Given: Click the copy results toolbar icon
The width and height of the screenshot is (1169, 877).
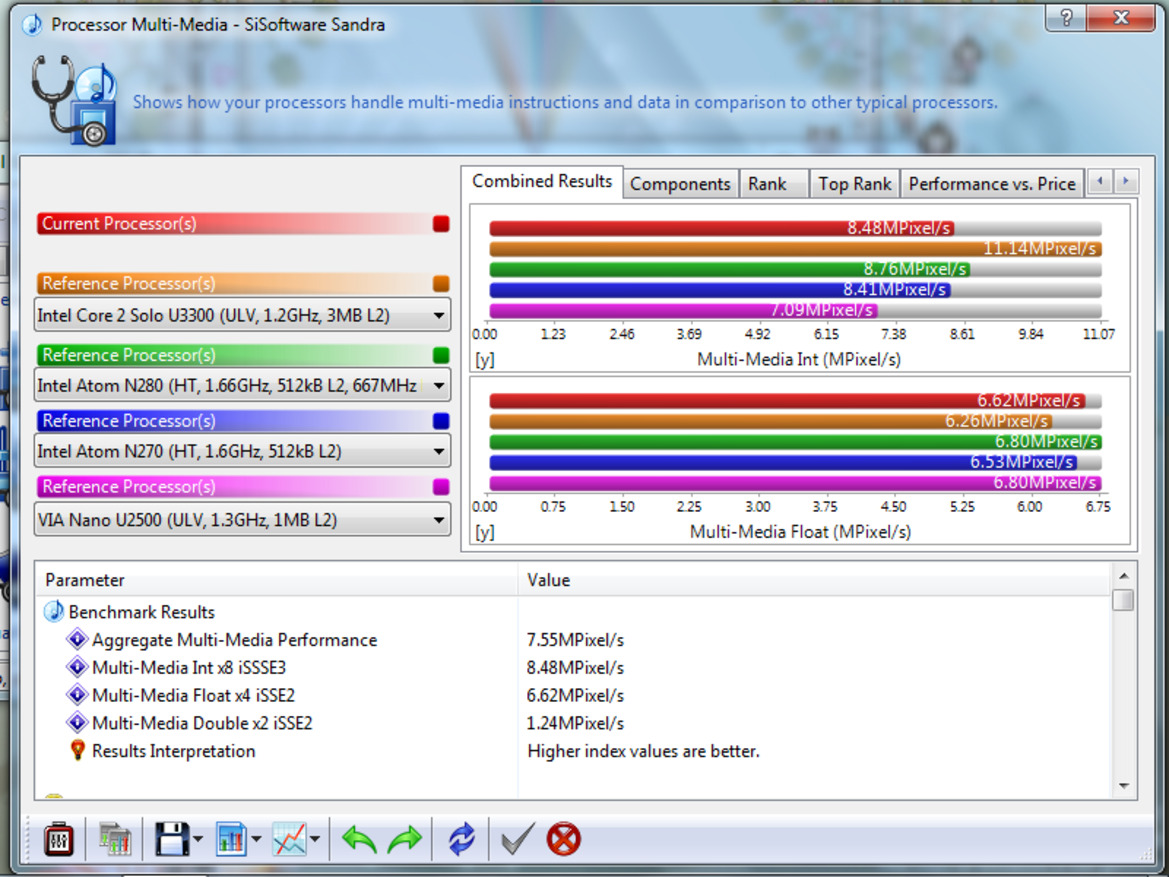Looking at the screenshot, I should pos(115,840).
